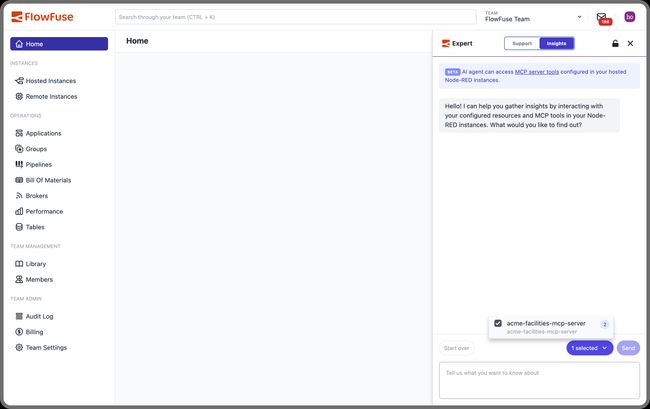The width and height of the screenshot is (650, 409).
Task: Go to Applications
Action: [44, 133]
